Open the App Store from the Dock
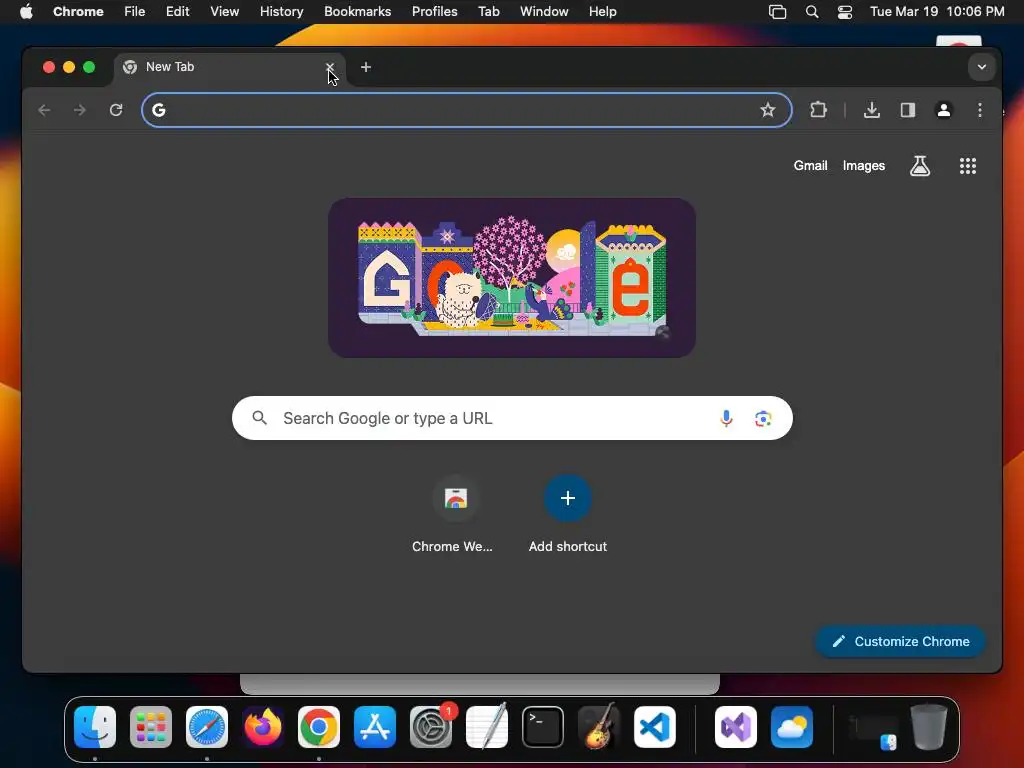The image size is (1024, 768). pyautogui.click(x=375, y=727)
